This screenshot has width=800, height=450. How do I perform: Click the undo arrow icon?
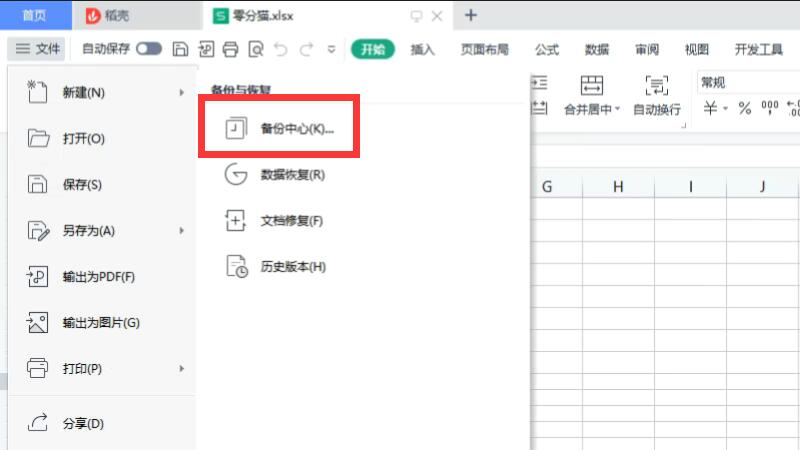tap(281, 48)
